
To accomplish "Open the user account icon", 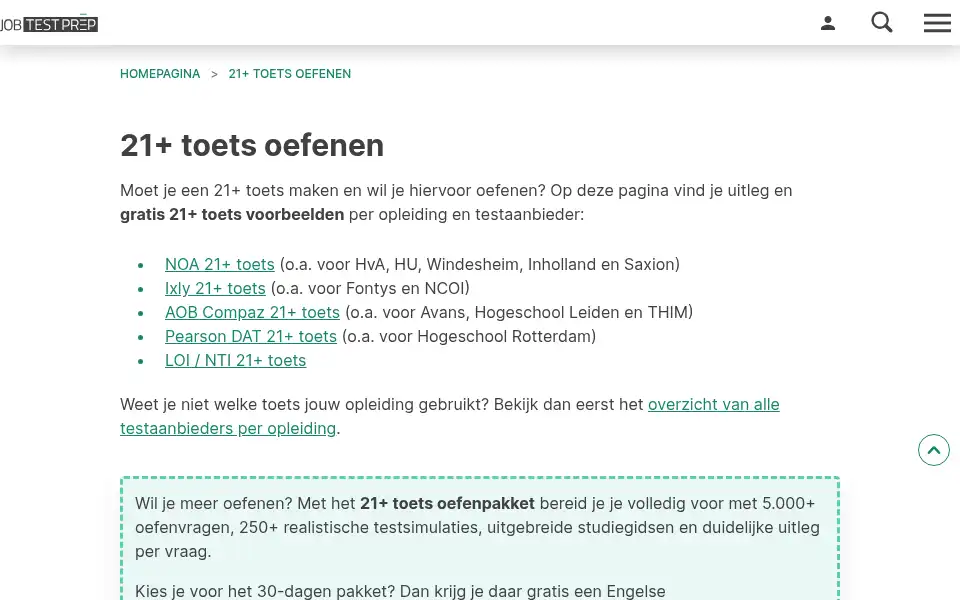I will 828,23.
